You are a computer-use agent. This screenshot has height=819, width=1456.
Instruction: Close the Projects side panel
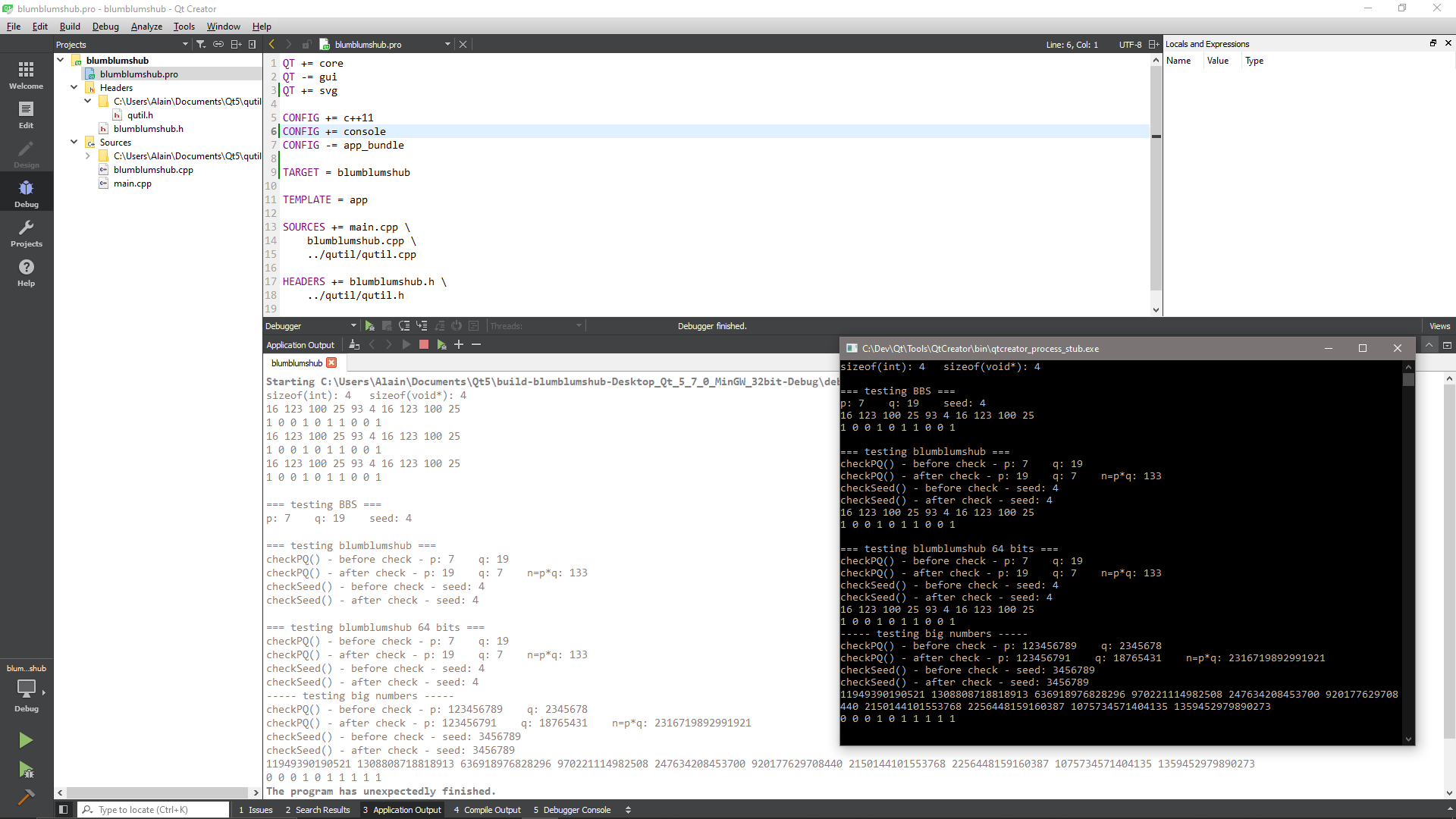pyautogui.click(x=253, y=44)
